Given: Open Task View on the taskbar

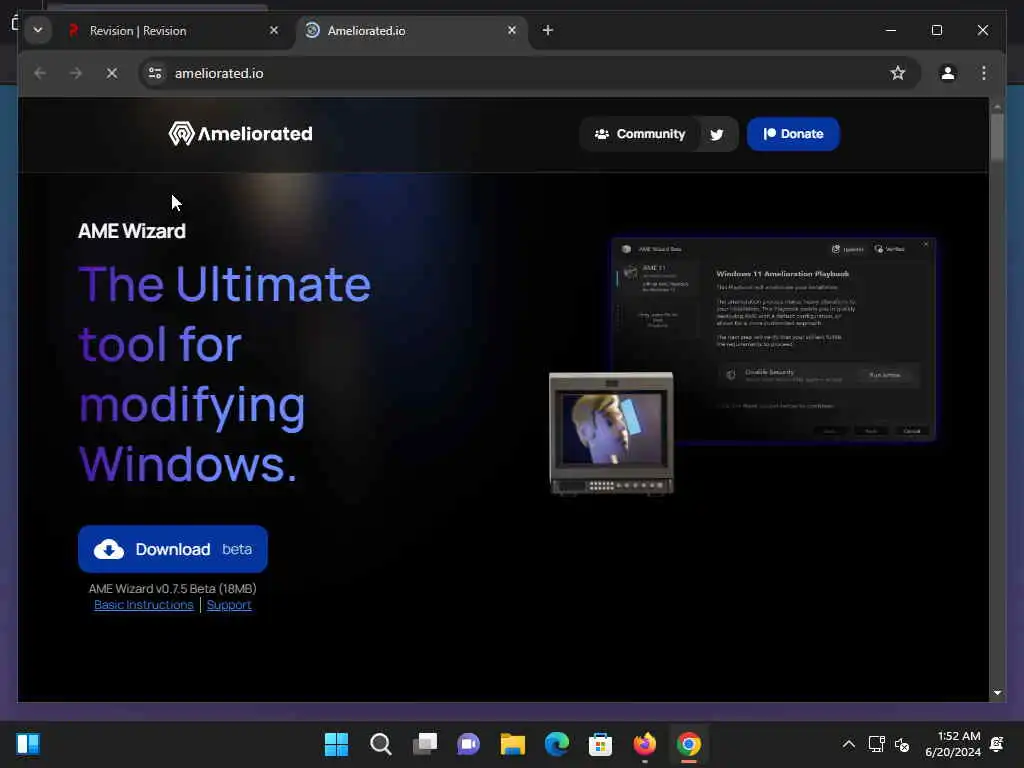Looking at the screenshot, I should coord(424,744).
